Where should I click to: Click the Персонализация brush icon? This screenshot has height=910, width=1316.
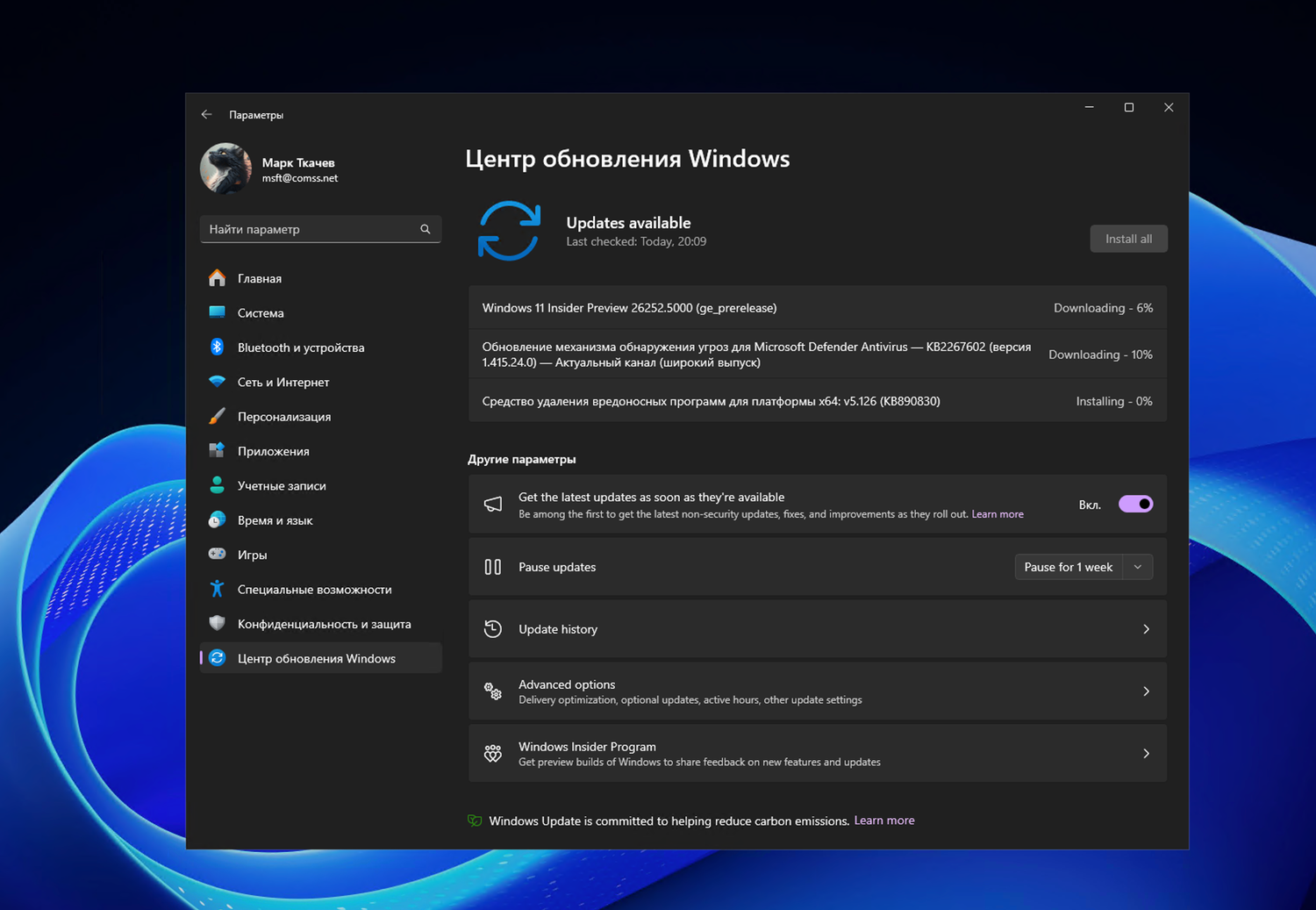point(218,416)
